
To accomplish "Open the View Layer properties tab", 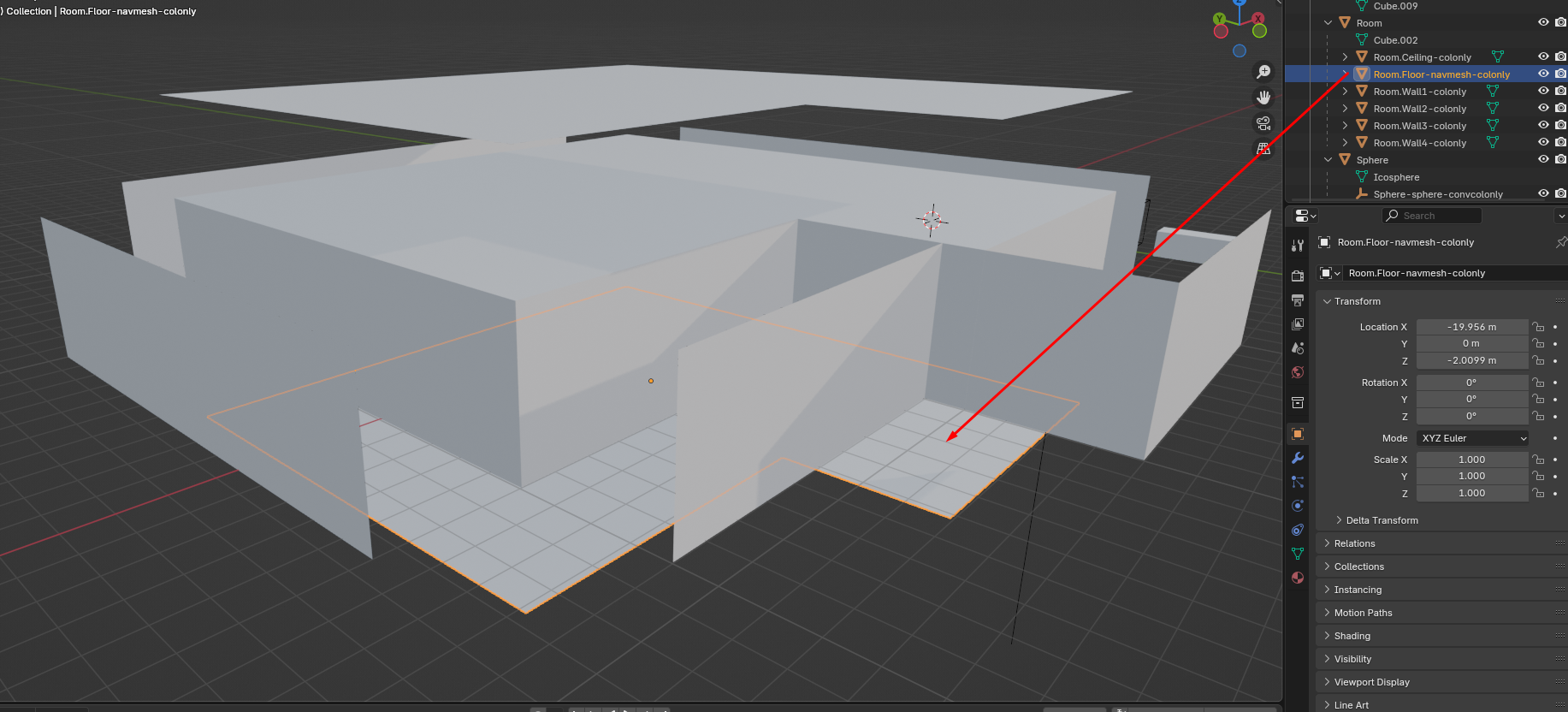I will tap(1298, 324).
